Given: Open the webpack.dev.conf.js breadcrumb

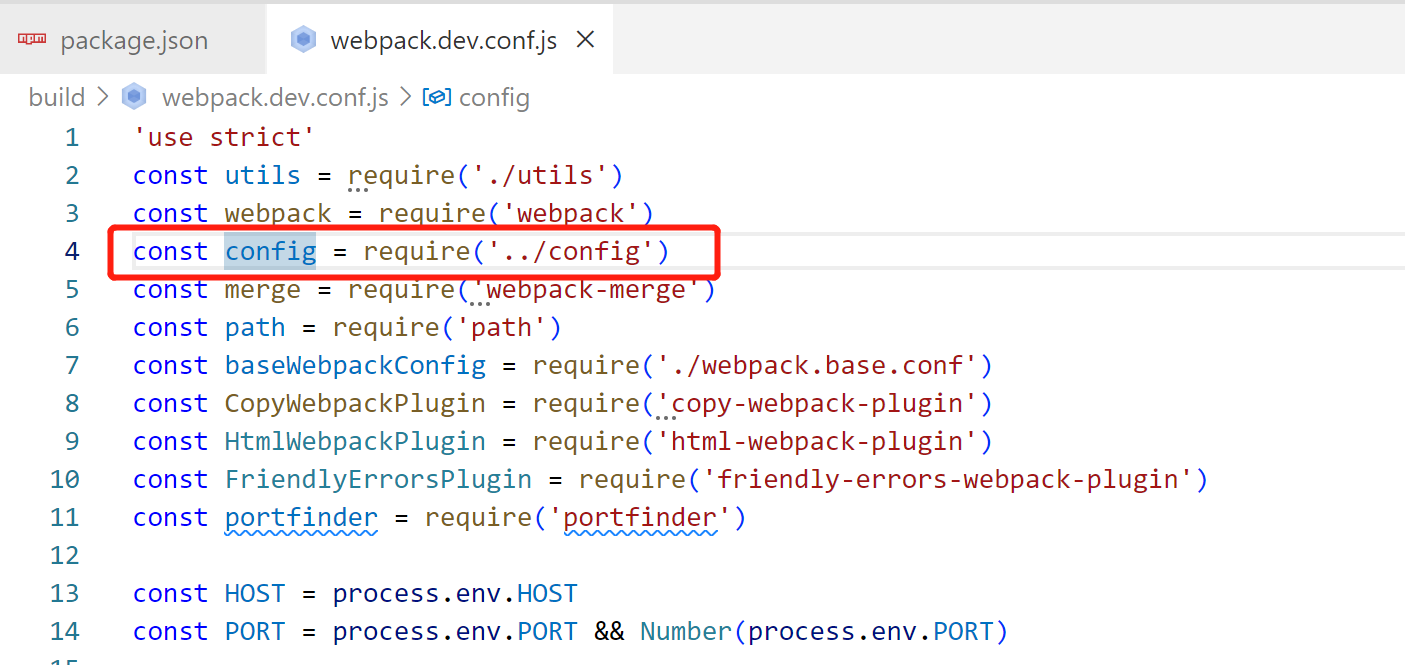Looking at the screenshot, I should tap(275, 97).
